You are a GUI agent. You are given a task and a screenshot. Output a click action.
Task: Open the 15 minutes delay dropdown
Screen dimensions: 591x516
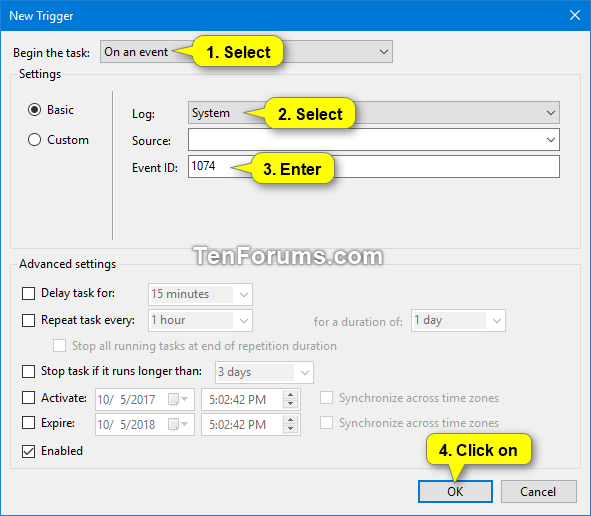point(200,294)
